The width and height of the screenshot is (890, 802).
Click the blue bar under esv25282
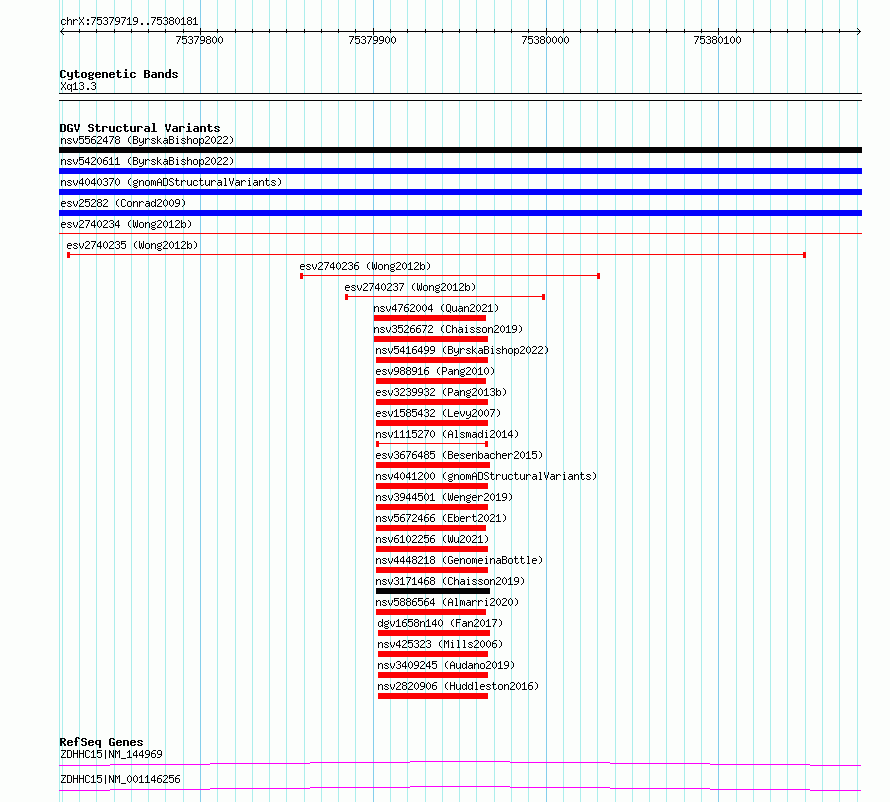(460, 213)
